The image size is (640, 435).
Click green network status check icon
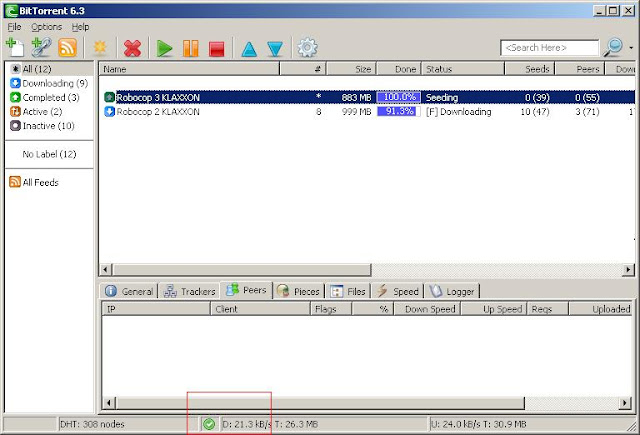pyautogui.click(x=209, y=424)
